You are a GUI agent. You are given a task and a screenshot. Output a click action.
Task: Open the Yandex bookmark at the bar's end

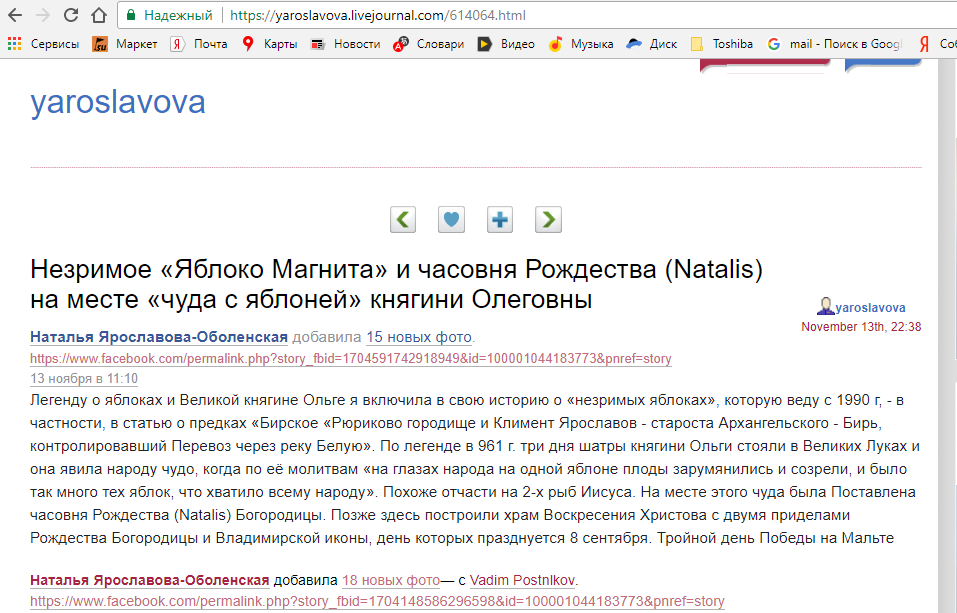pos(937,44)
